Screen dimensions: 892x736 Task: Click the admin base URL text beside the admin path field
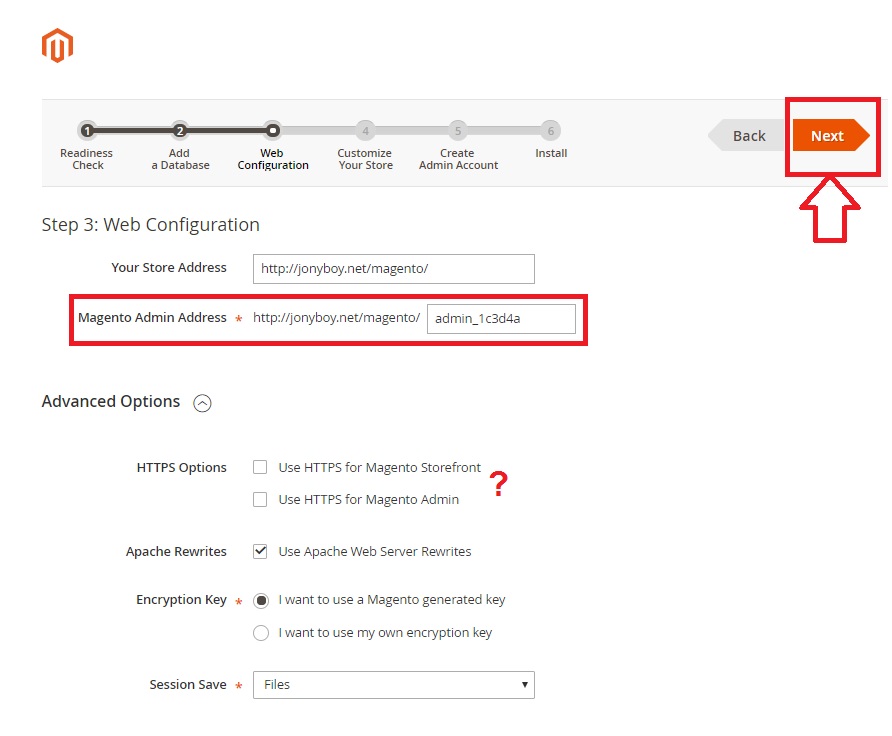(337, 318)
